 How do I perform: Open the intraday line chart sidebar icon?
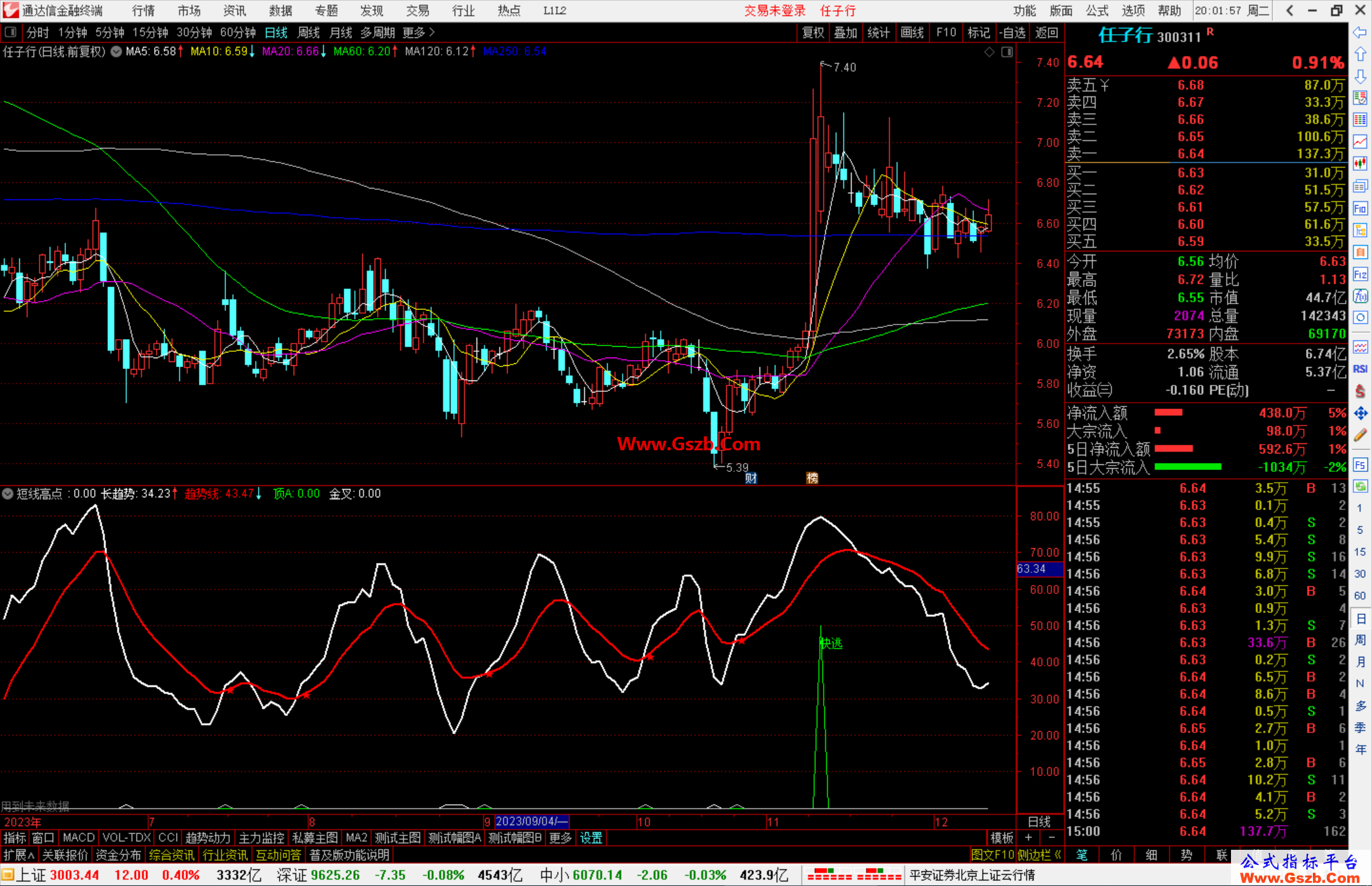[x=1360, y=142]
